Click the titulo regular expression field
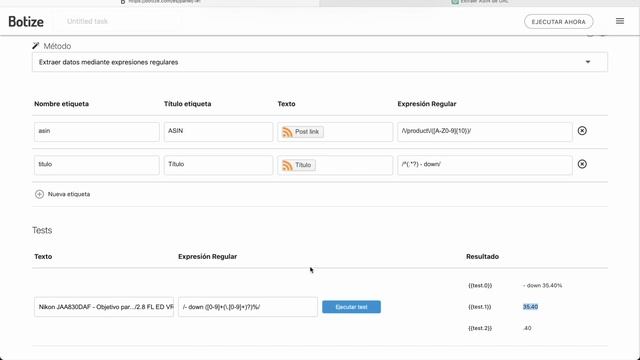 point(485,165)
